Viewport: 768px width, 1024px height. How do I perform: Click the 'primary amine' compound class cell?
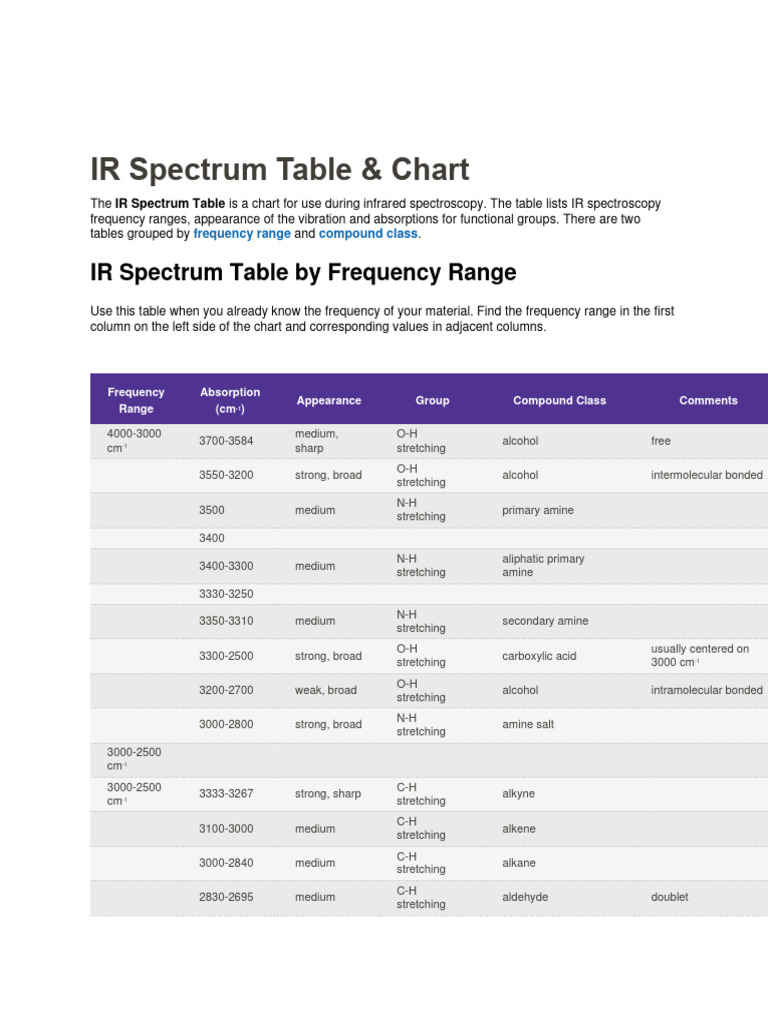click(538, 510)
